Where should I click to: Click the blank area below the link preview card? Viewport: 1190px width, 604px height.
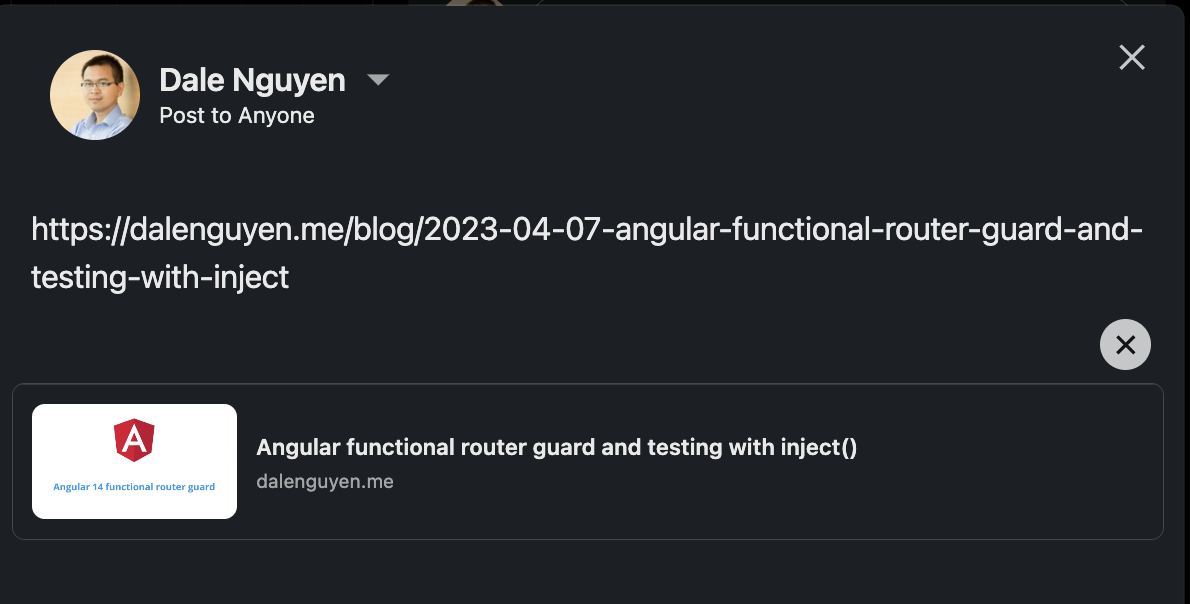(x=595, y=572)
